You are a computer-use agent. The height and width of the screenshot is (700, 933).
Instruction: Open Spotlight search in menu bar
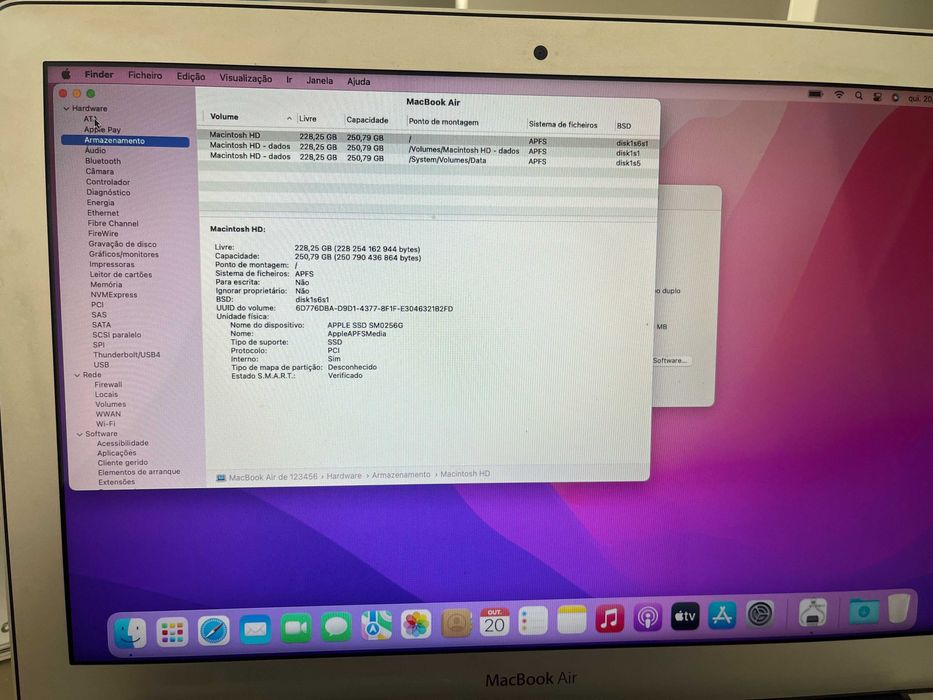pyautogui.click(x=859, y=96)
